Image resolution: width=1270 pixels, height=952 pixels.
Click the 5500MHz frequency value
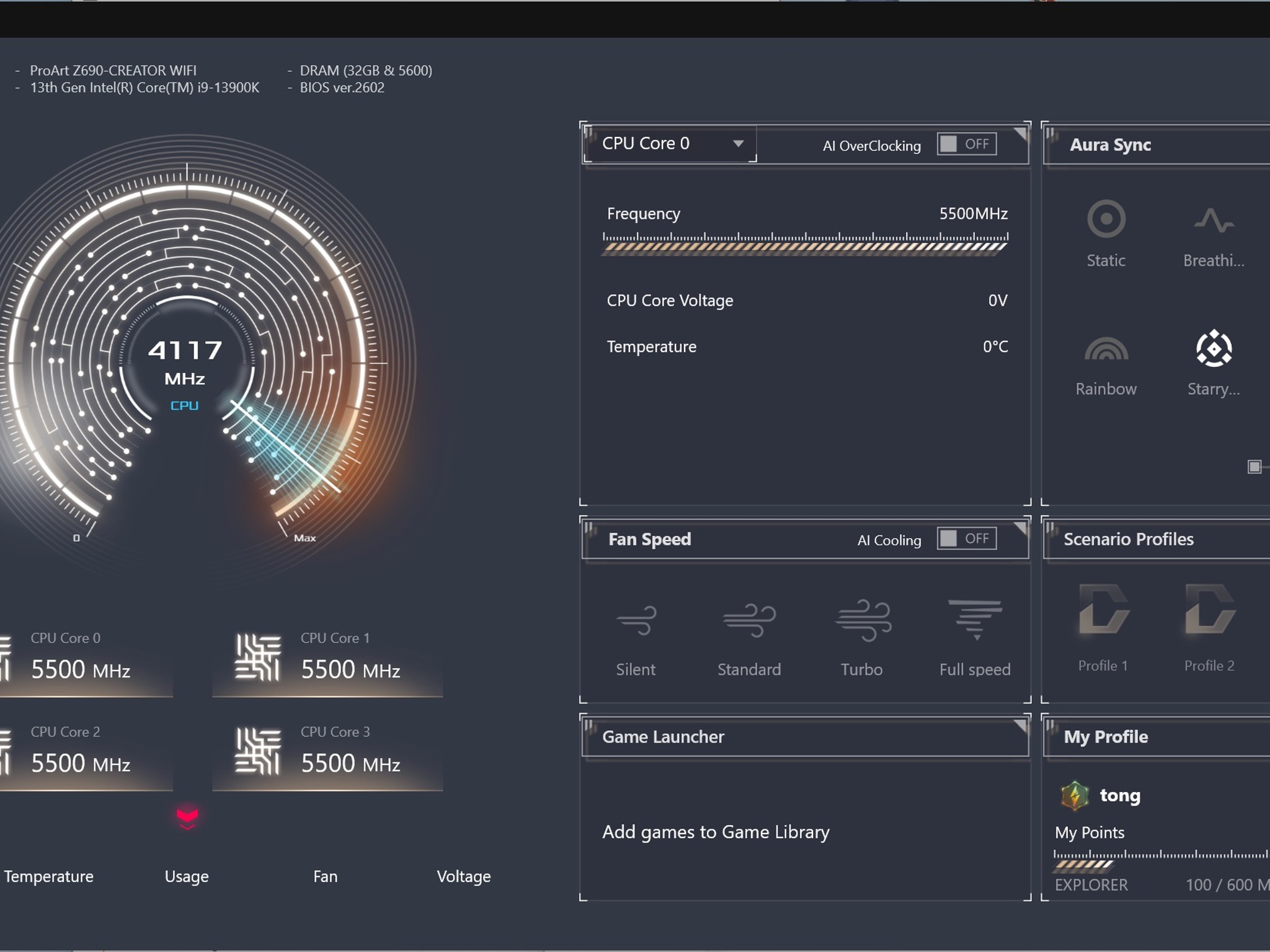tap(973, 214)
